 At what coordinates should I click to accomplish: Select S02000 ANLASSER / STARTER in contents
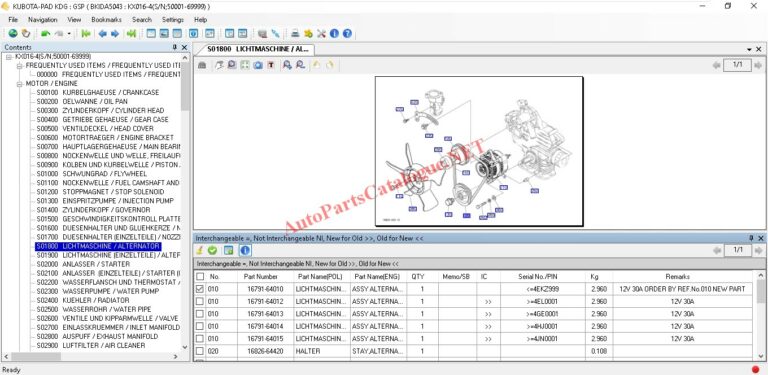[x=83, y=264]
